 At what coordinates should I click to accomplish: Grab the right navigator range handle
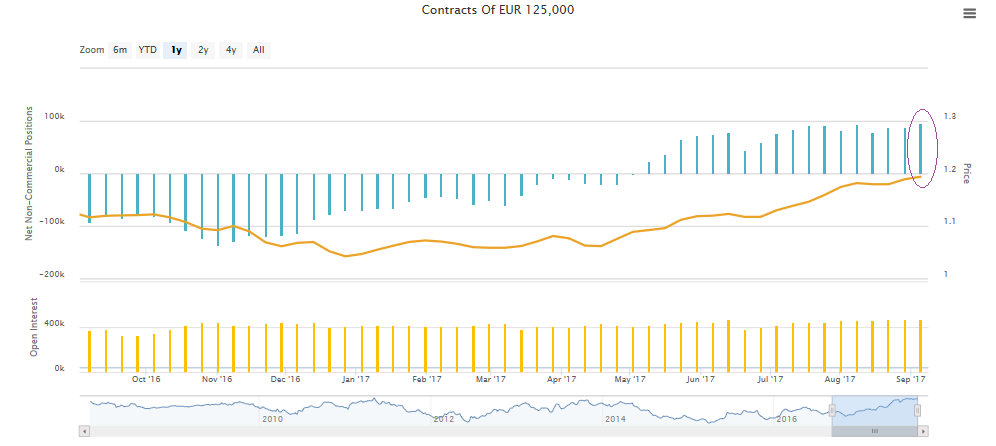[x=917, y=410]
